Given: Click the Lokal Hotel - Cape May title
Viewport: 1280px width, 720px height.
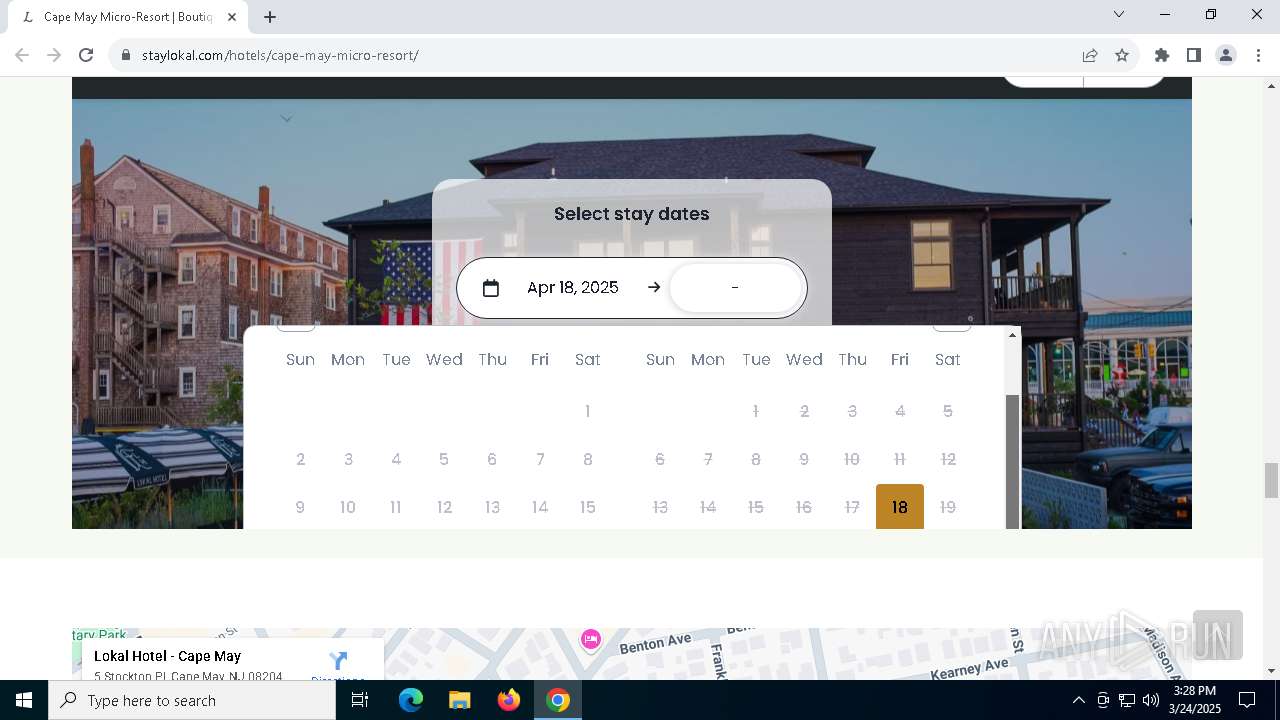Looking at the screenshot, I should coord(167,656).
